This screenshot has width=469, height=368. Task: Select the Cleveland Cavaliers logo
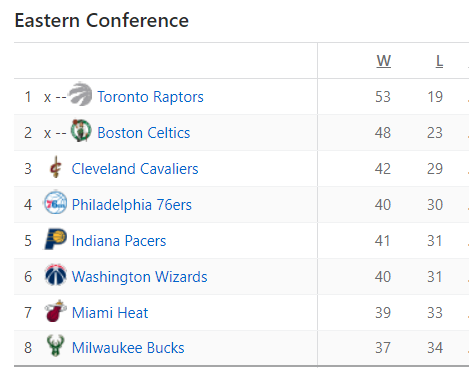[x=55, y=167]
